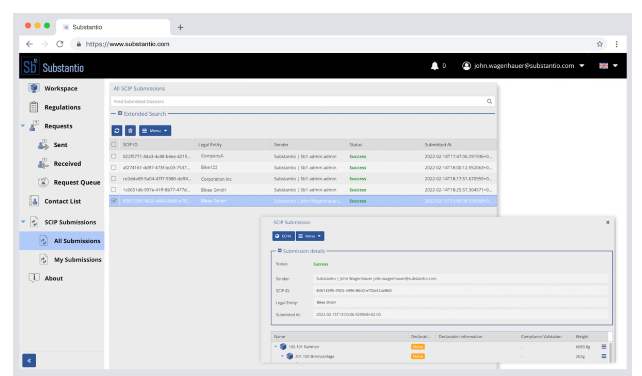Uncheck the highlighted Bikes GmbH row checkbox
Screen dimensions: 642x376
(x=114, y=201)
